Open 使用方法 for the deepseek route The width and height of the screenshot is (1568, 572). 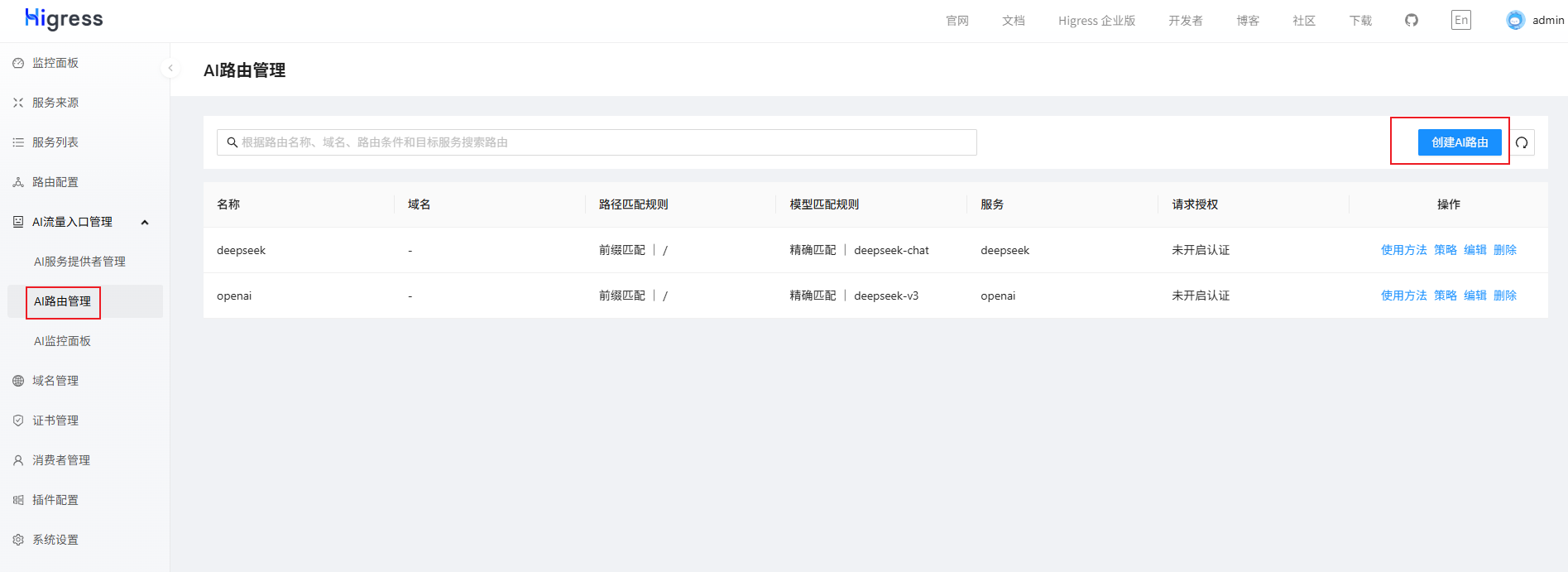click(1403, 250)
